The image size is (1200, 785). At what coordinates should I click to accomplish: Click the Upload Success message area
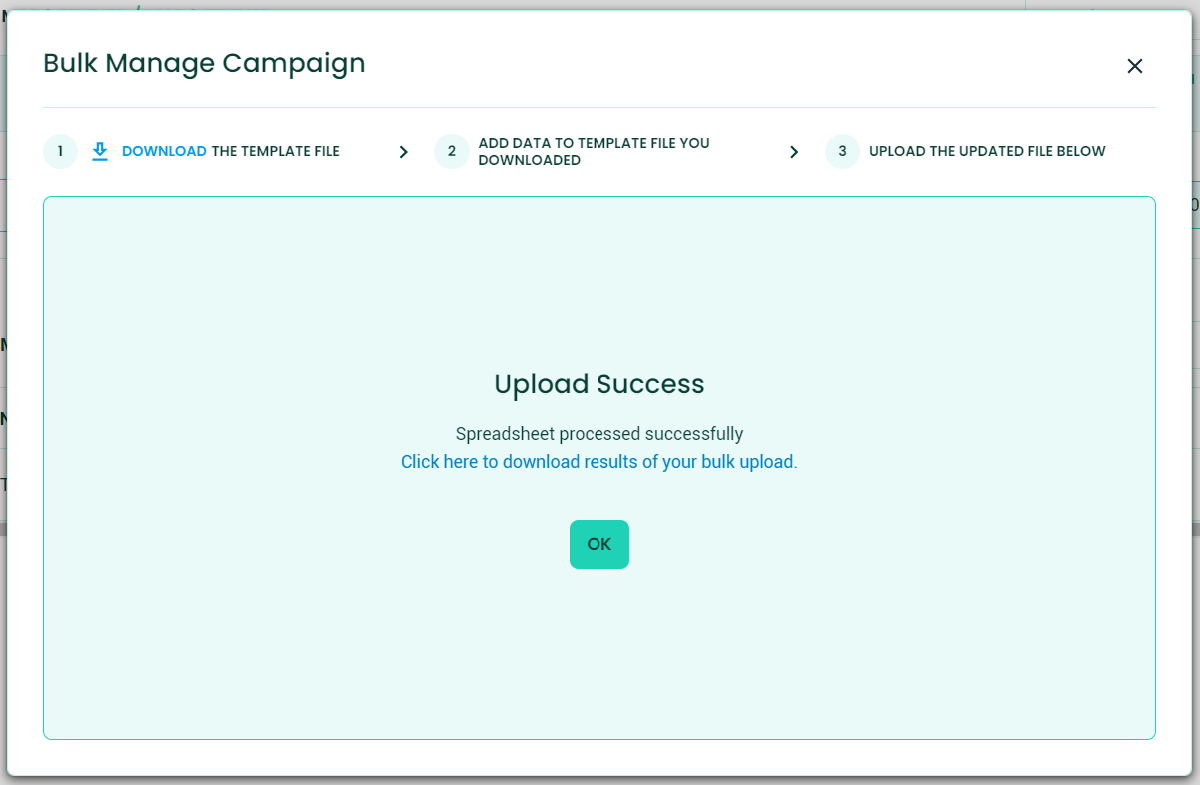pos(599,384)
